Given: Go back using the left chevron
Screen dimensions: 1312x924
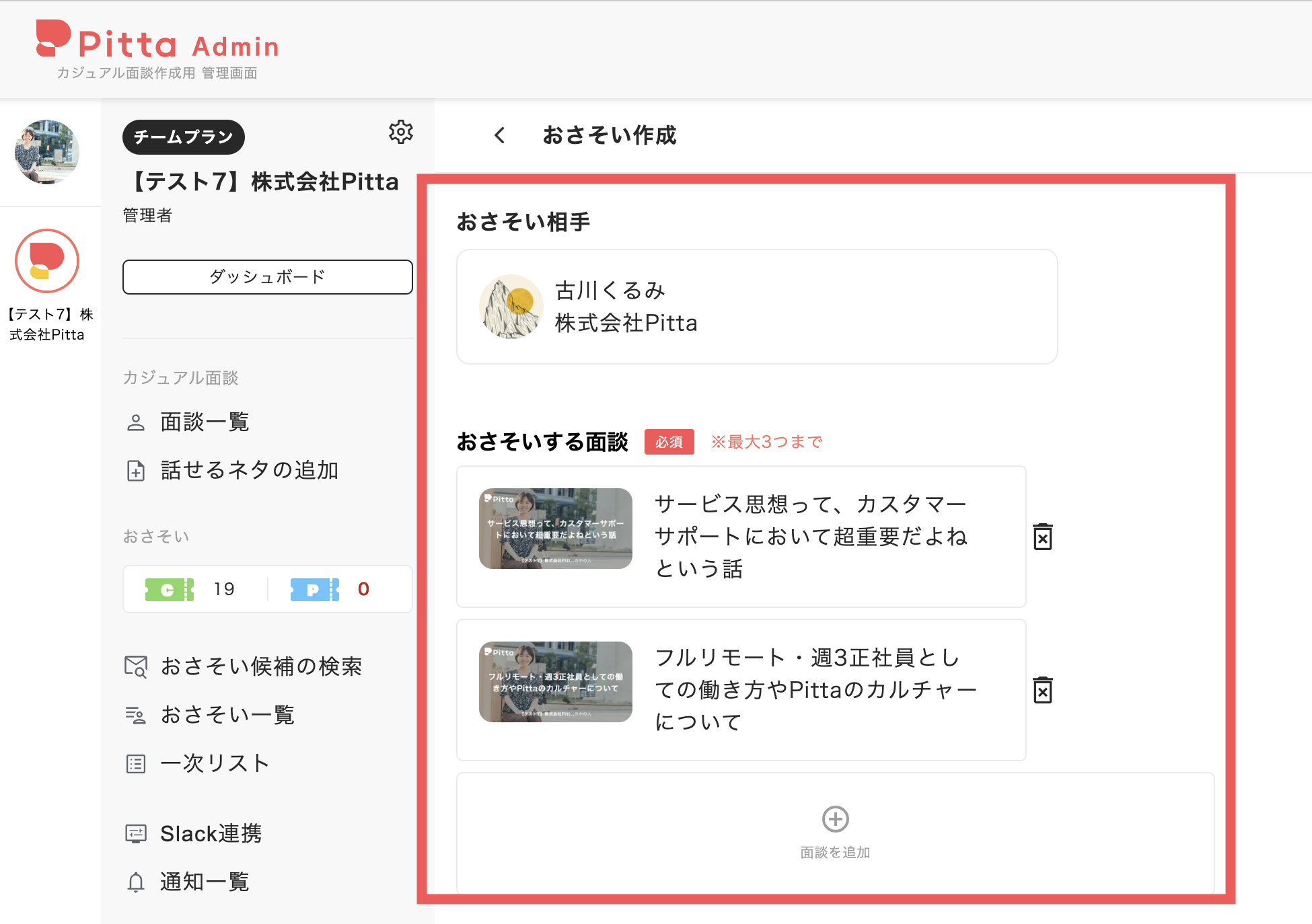Looking at the screenshot, I should [499, 135].
